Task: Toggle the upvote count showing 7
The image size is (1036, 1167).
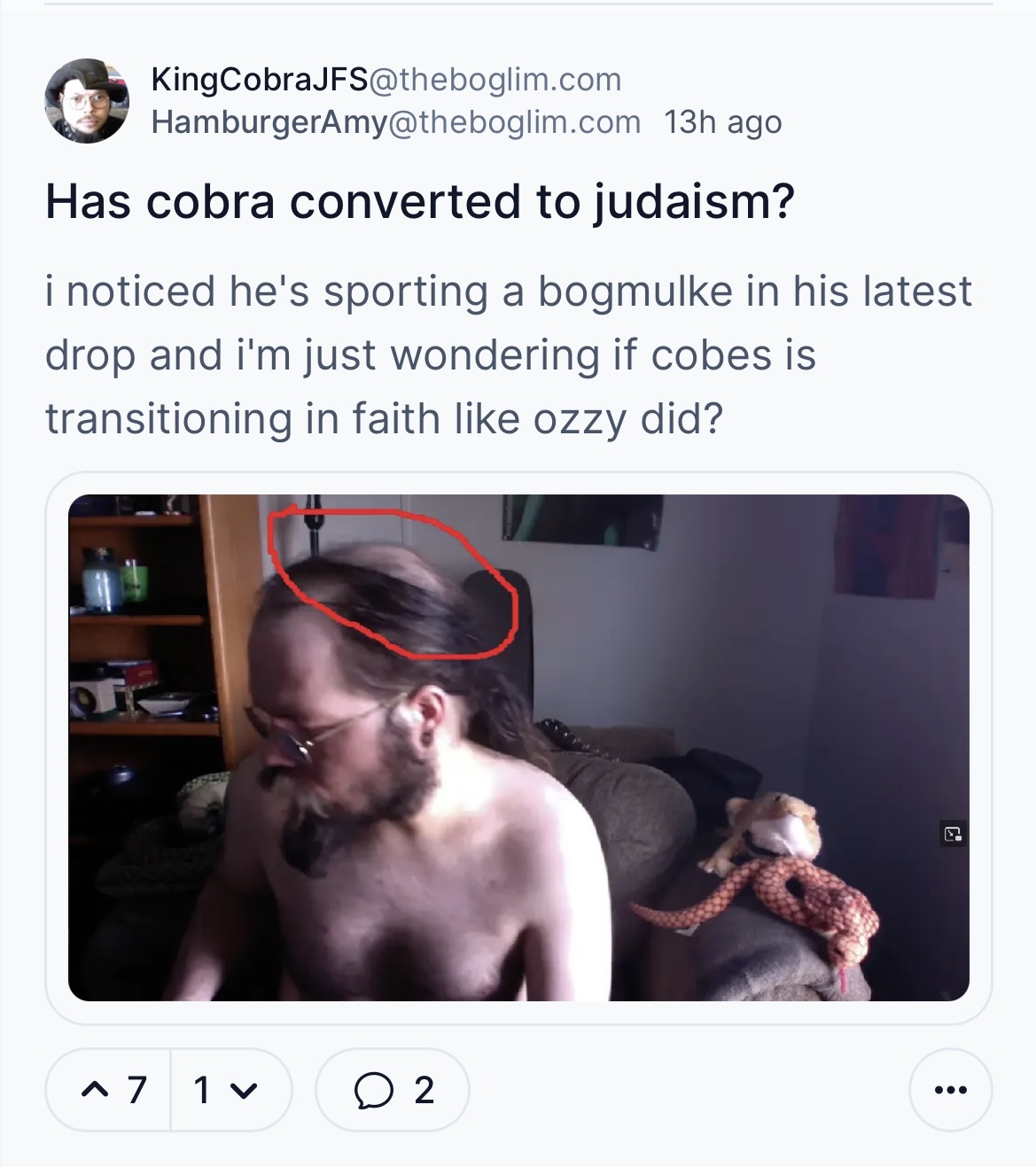Action: click(136, 1091)
